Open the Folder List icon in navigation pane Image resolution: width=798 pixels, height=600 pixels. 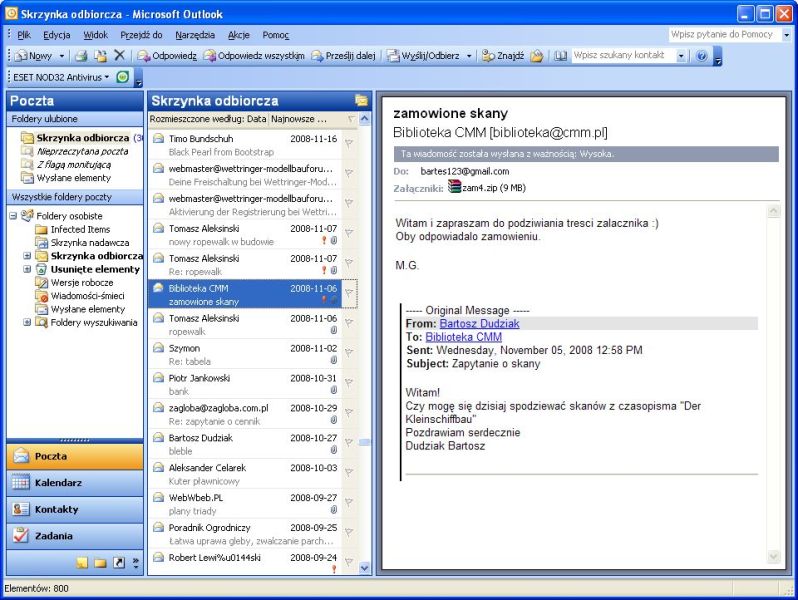point(100,562)
